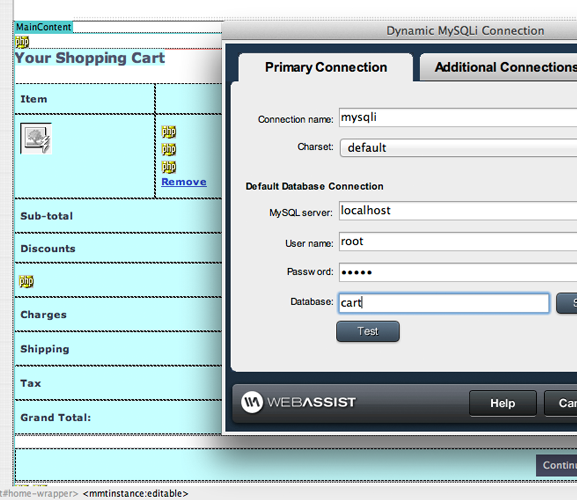This screenshot has height=500, width=577.
Task: Select the Sub-total row label
Action: [x=46, y=216]
